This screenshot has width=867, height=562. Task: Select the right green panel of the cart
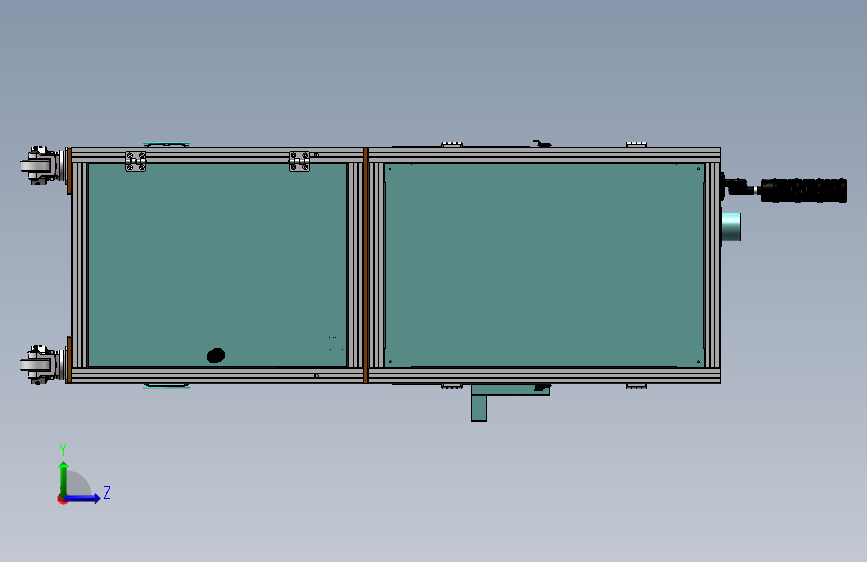tap(544, 265)
